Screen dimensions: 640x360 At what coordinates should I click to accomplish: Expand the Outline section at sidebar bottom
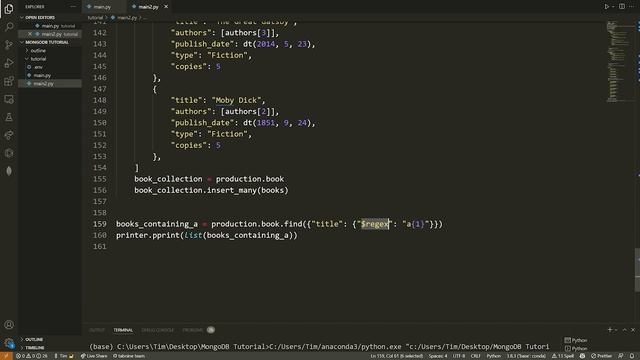[50, 339]
